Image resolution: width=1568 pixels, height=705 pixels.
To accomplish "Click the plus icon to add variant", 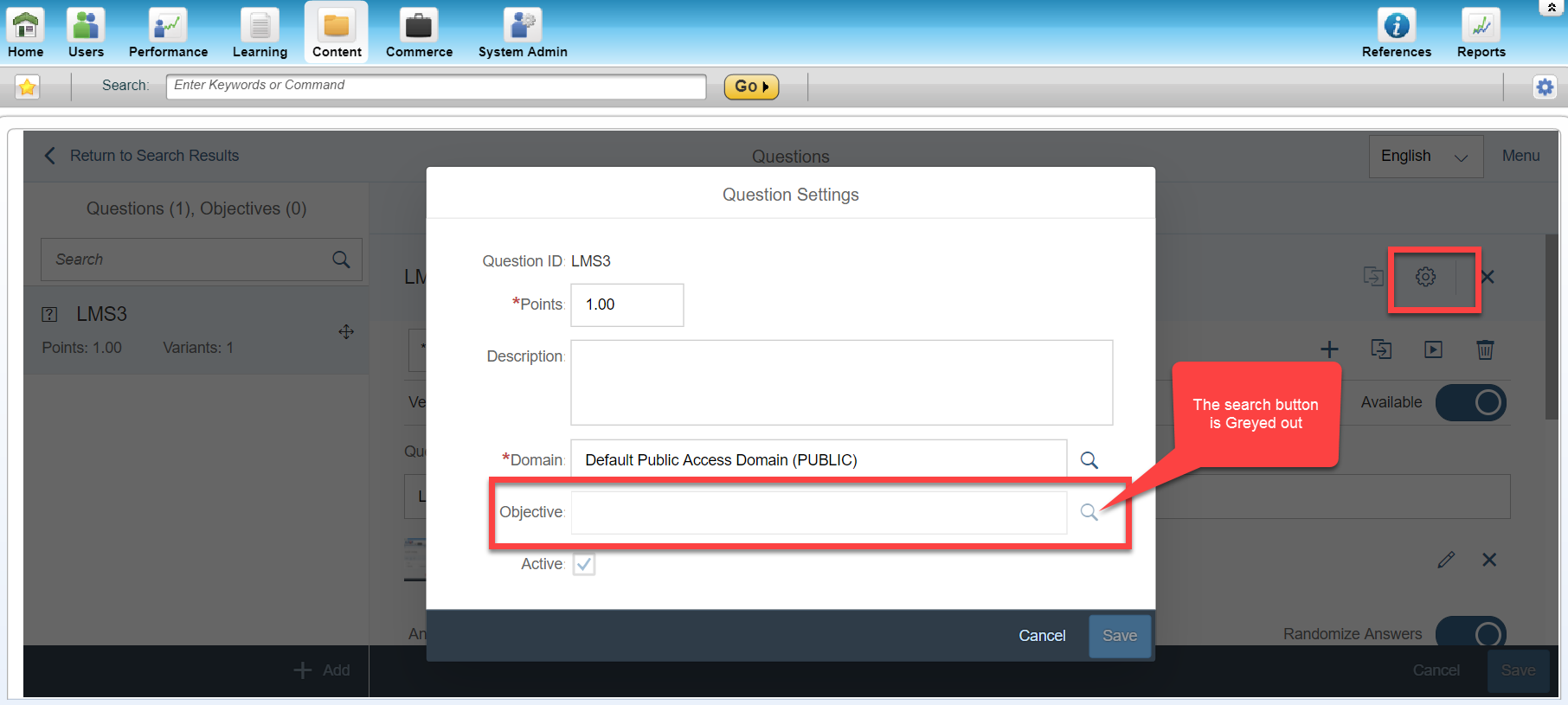I will click(x=1329, y=349).
